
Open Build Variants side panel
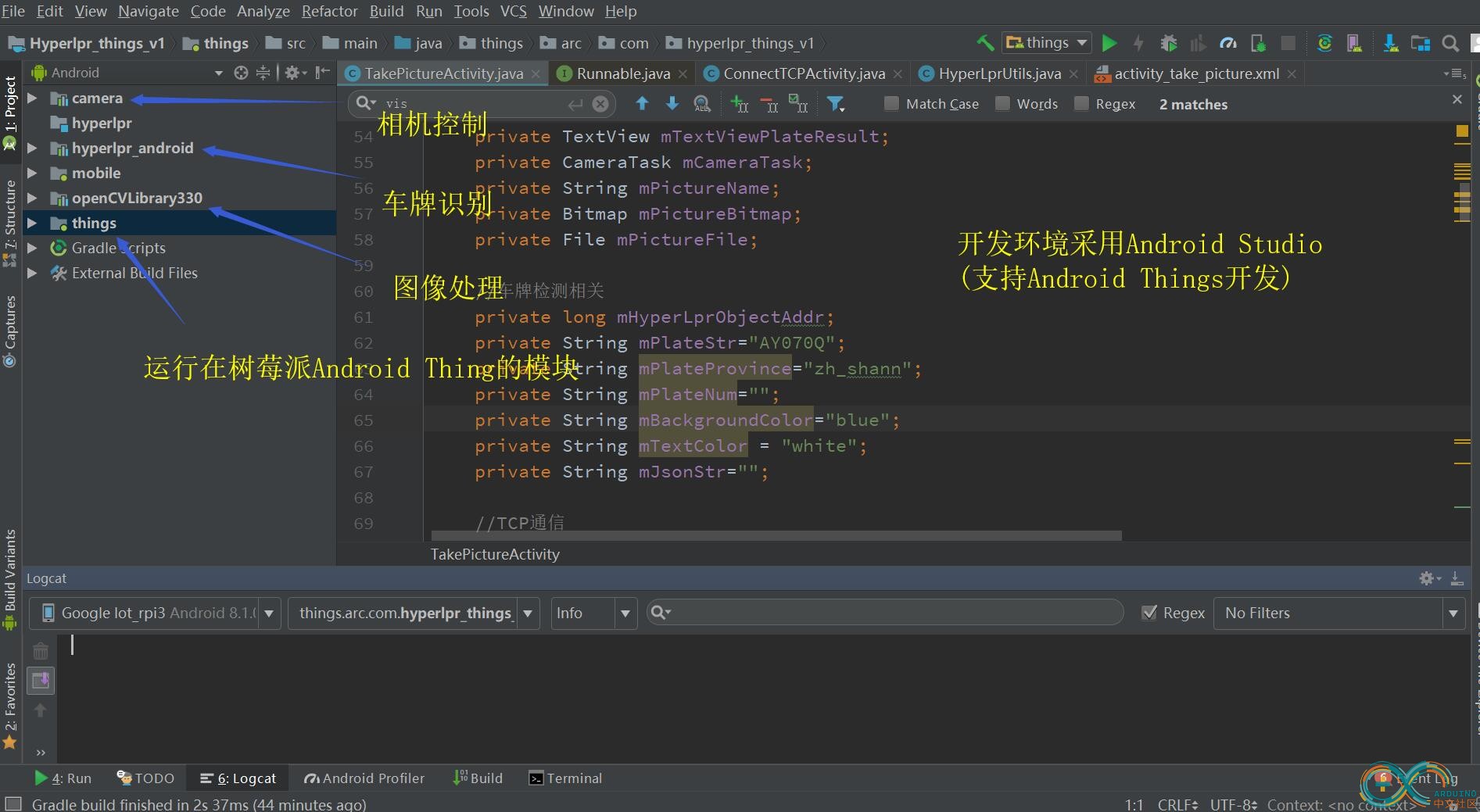point(10,578)
